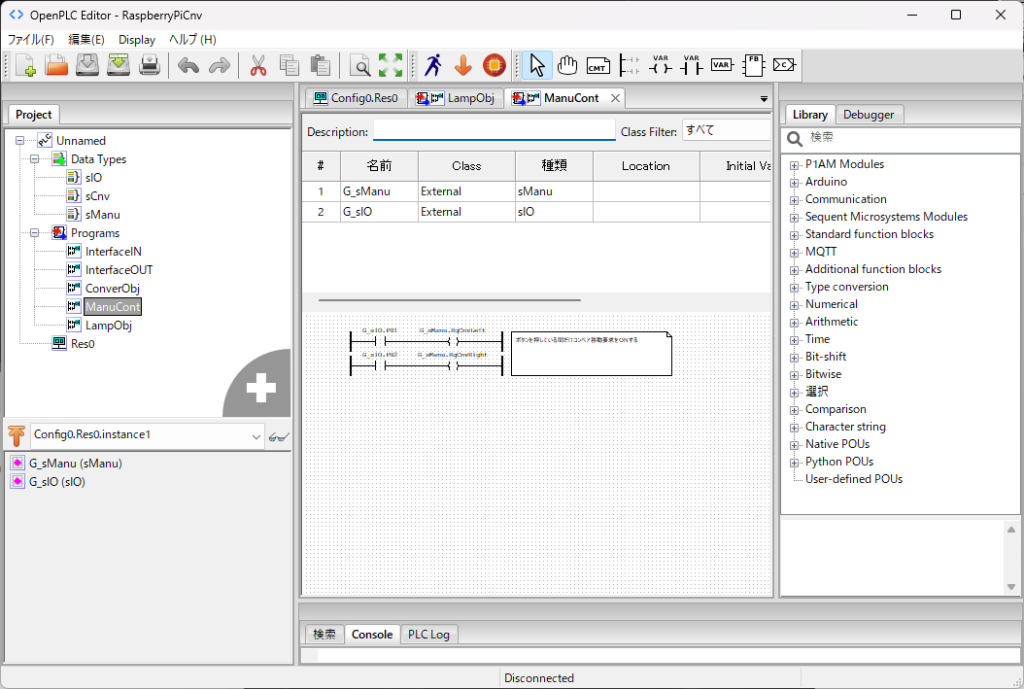Switch to the Config0.Res0 tab
Image resolution: width=1024 pixels, height=689 pixels.
[x=356, y=98]
